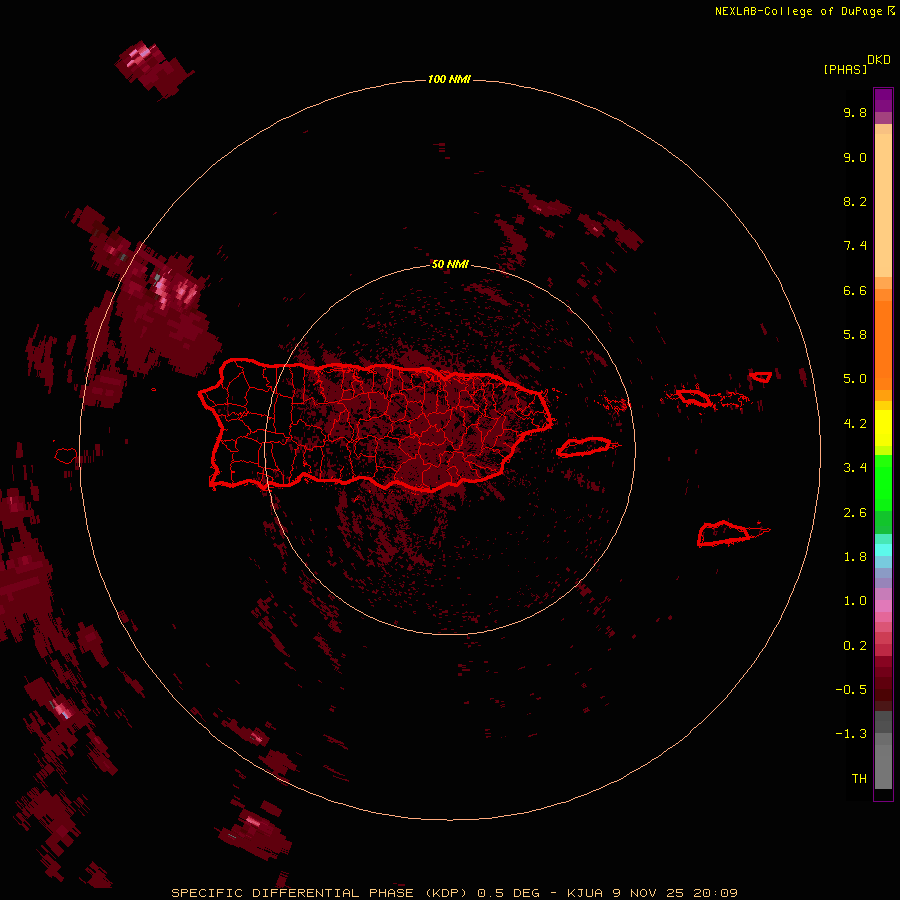Click the cyan color bar segment
The image size is (900, 900).
883,550
